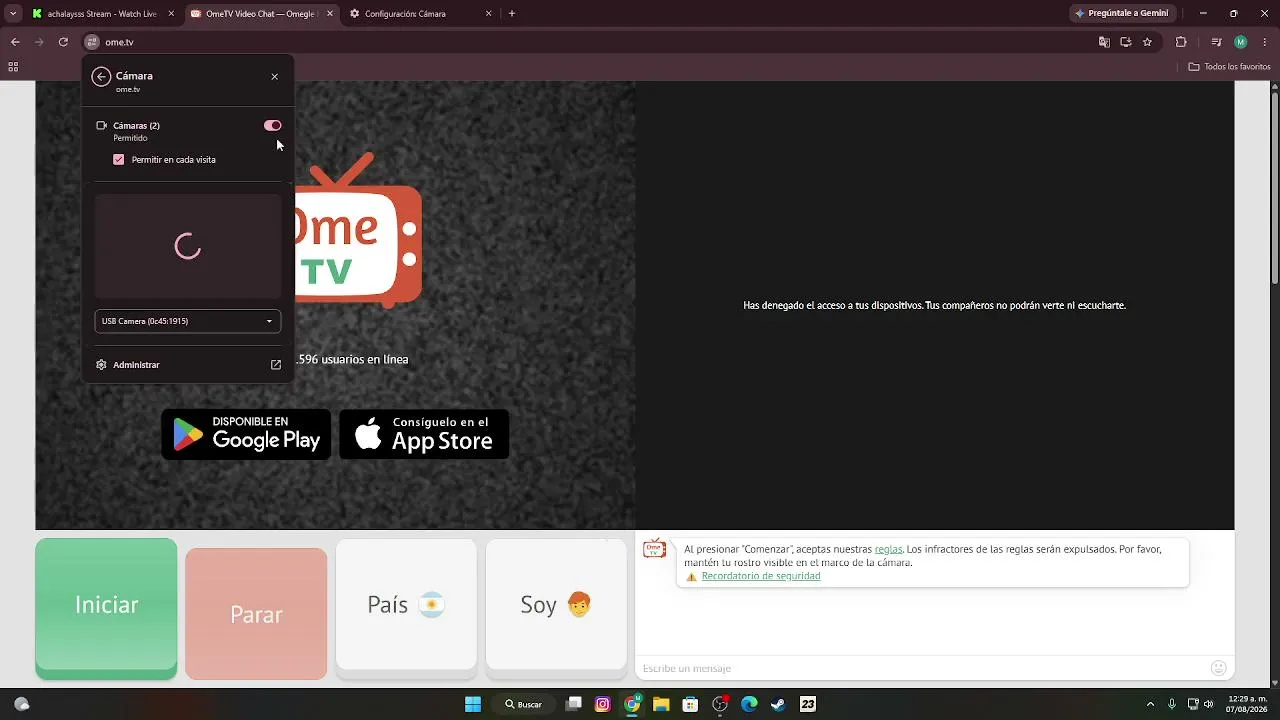Open the extensions puzzle icon
The height and width of the screenshot is (720, 1280).
(1181, 42)
